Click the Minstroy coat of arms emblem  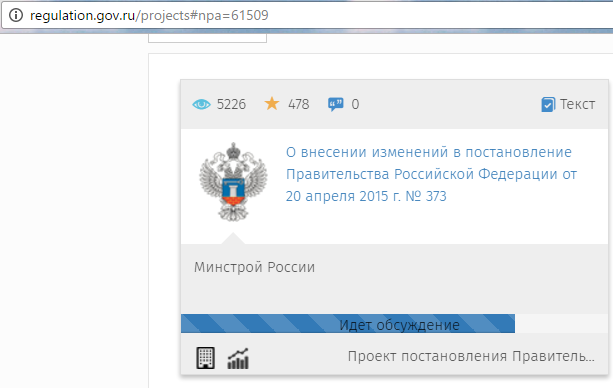(x=233, y=182)
